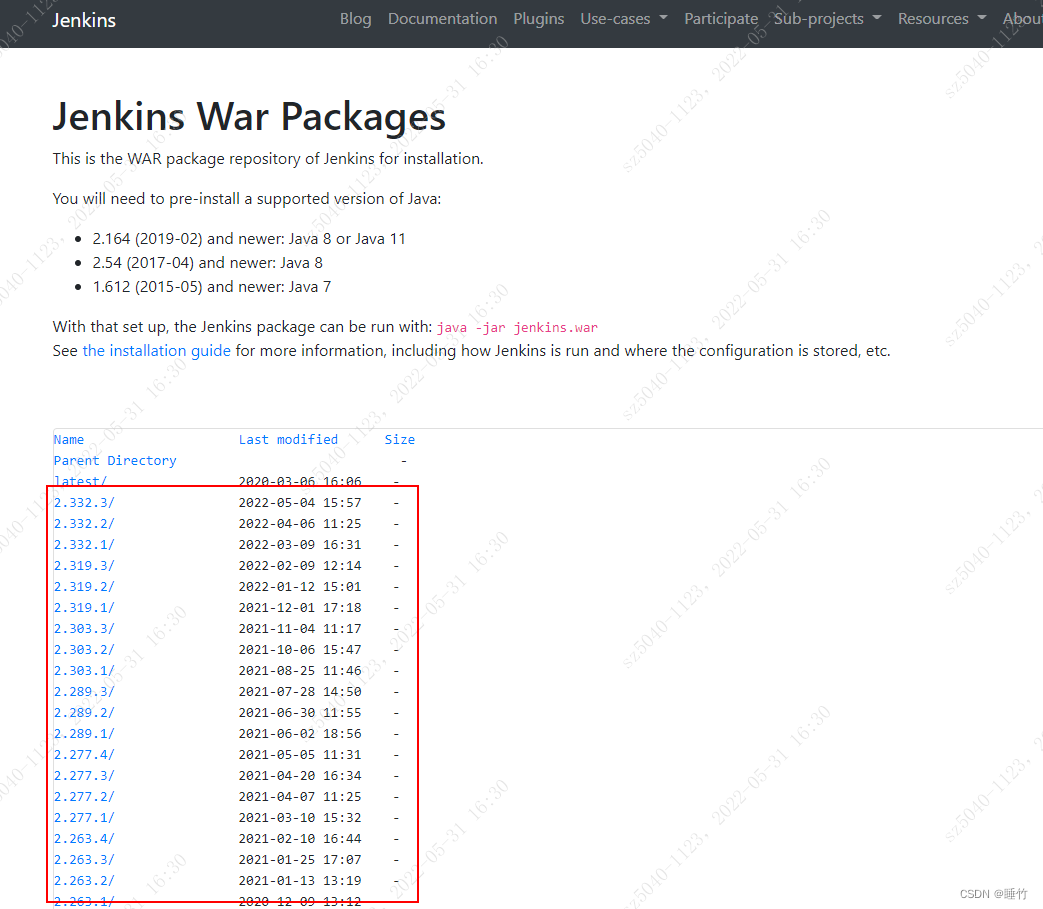Open the Blog menu item
1043x909 pixels.
click(355, 19)
